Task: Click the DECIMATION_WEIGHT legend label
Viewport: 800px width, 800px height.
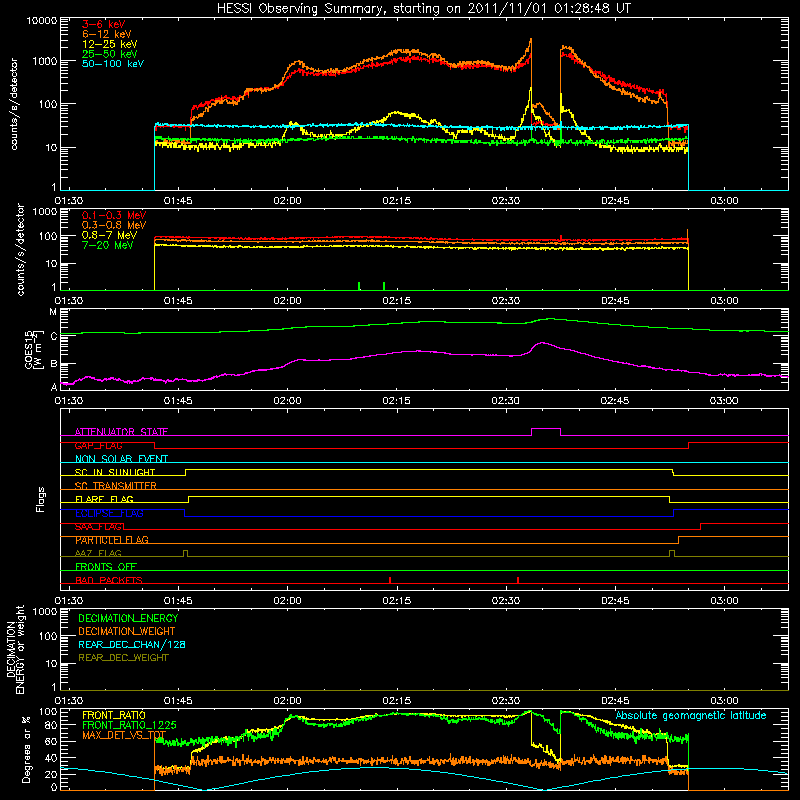Action: (x=127, y=631)
